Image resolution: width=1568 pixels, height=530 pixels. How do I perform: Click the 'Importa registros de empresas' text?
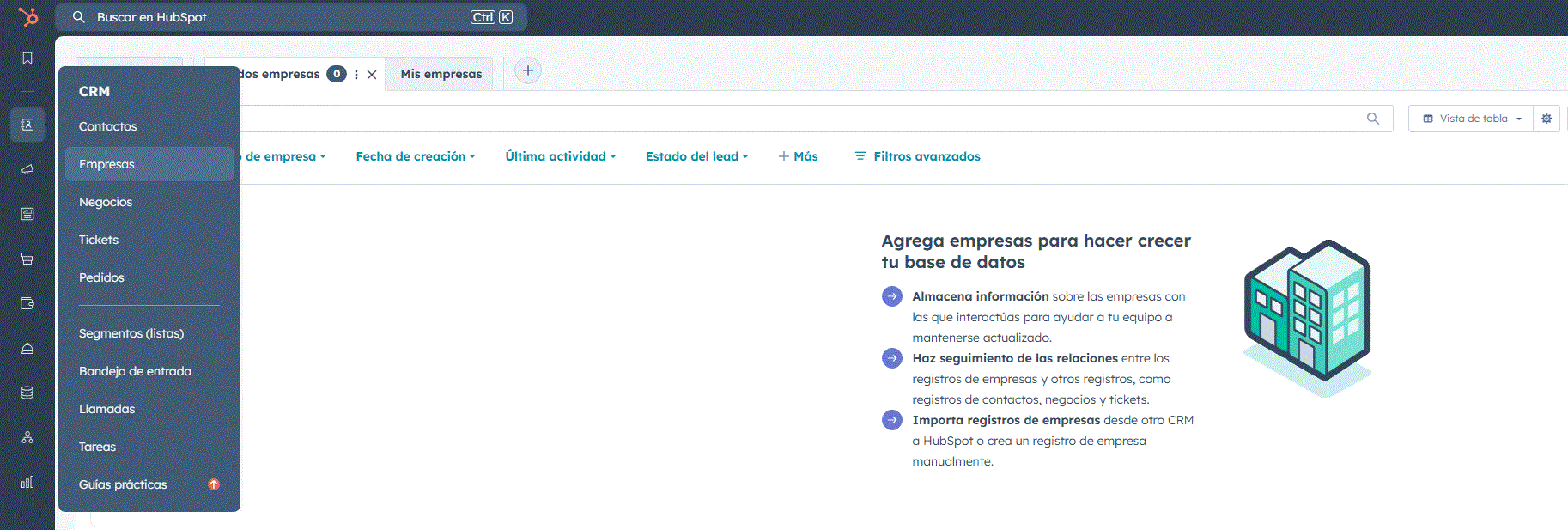1006,420
